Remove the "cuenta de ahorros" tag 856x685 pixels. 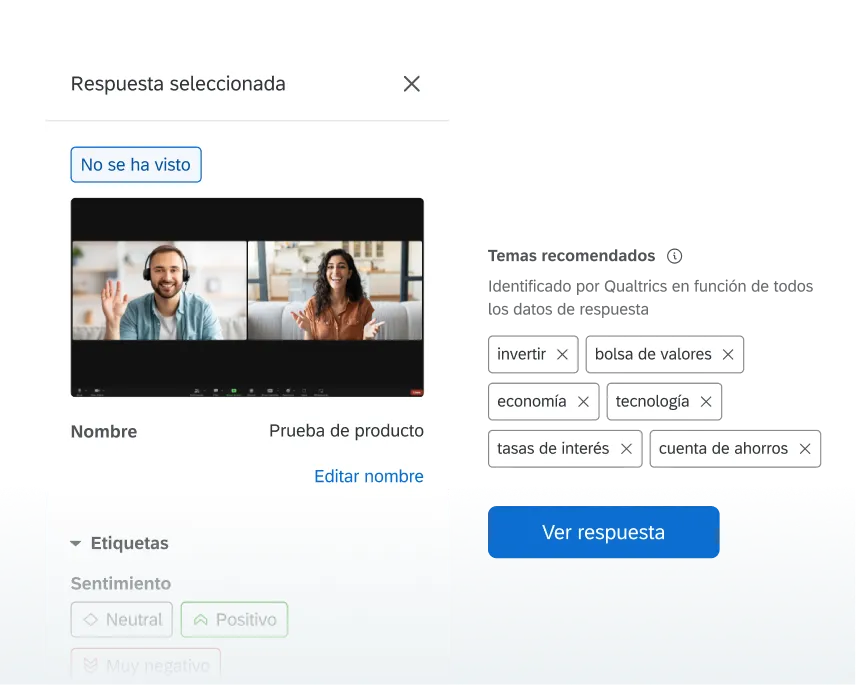805,448
